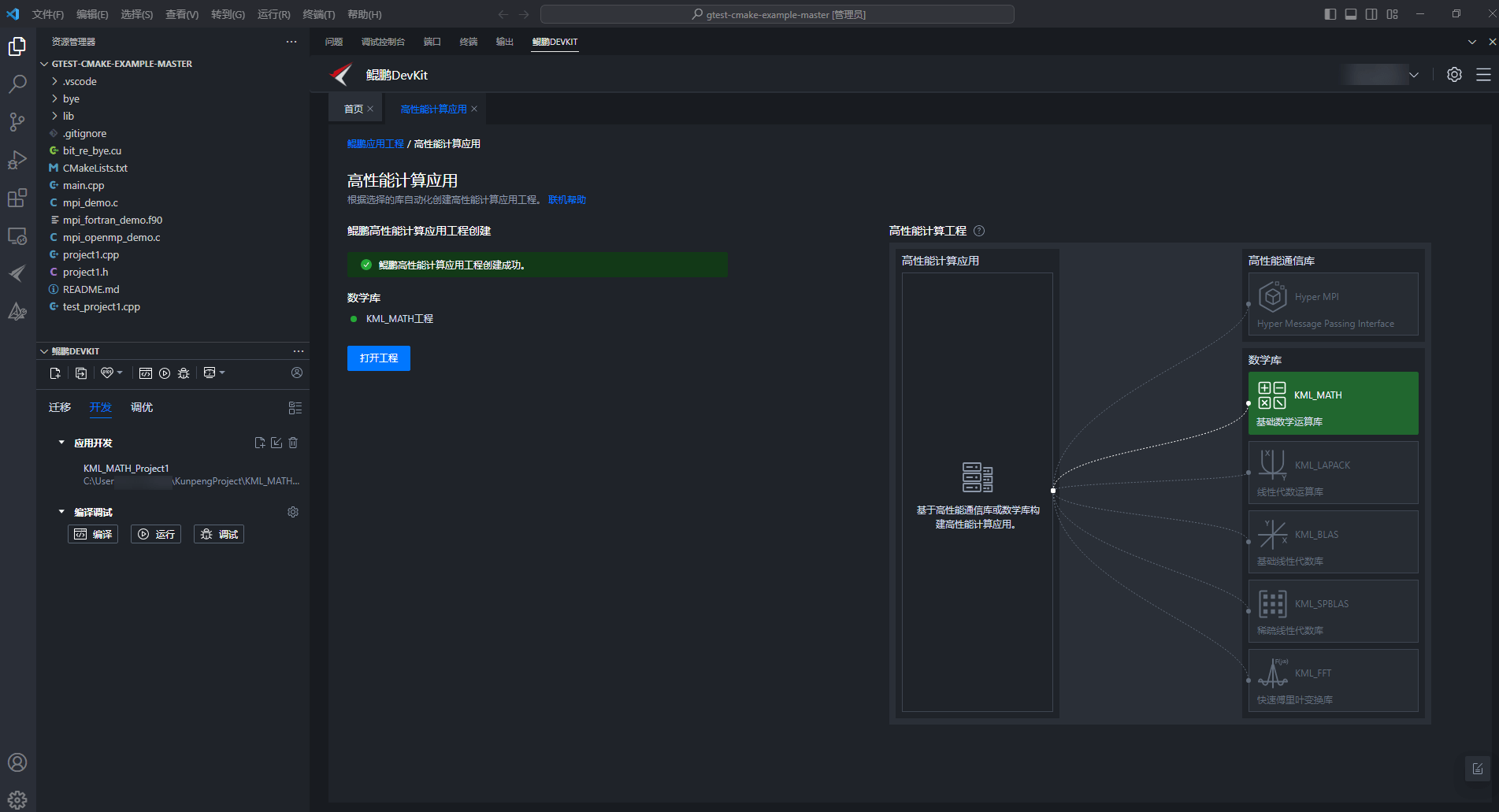Viewport: 1499px width, 812px height.
Task: Switch to the 调优 tab
Action: pos(142,407)
